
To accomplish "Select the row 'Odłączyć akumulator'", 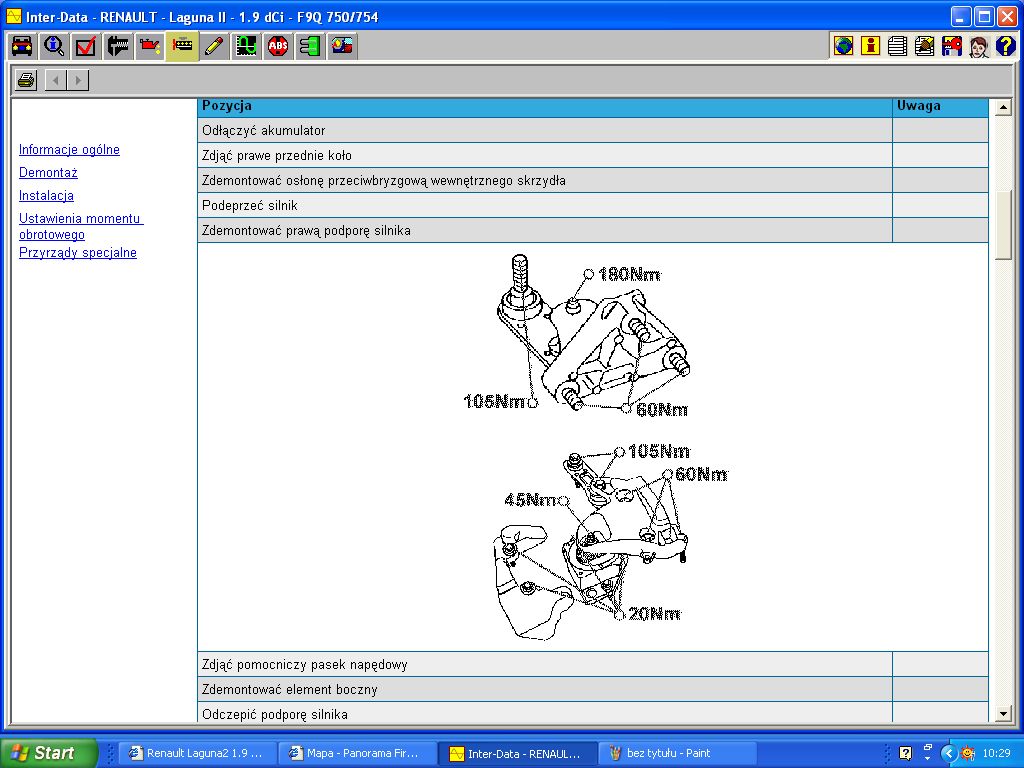I will click(x=545, y=131).
